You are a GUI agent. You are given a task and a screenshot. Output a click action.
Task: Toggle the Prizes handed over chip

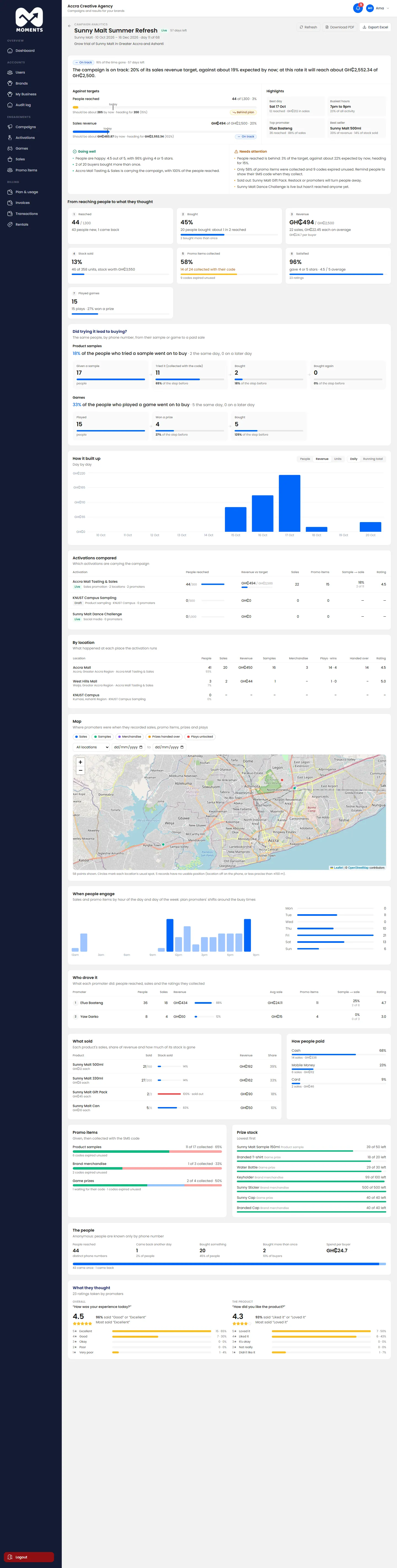coord(164,736)
